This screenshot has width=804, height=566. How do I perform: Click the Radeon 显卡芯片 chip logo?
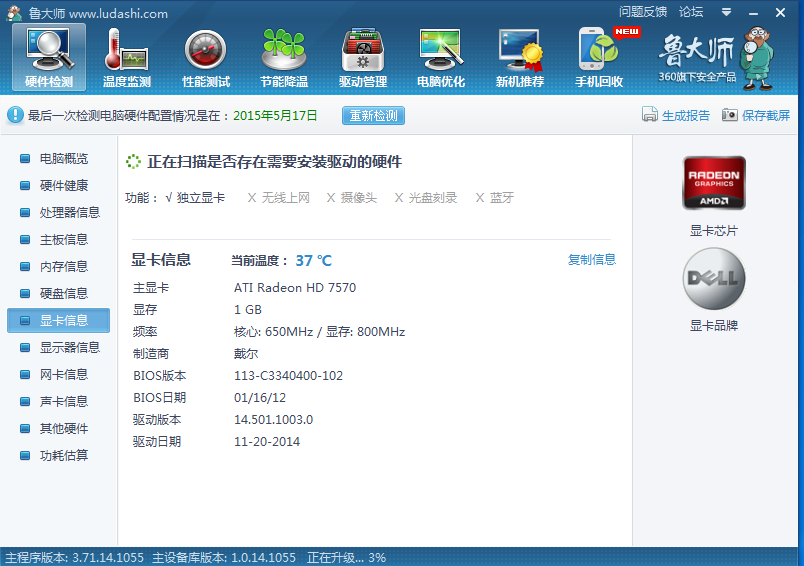pos(713,183)
